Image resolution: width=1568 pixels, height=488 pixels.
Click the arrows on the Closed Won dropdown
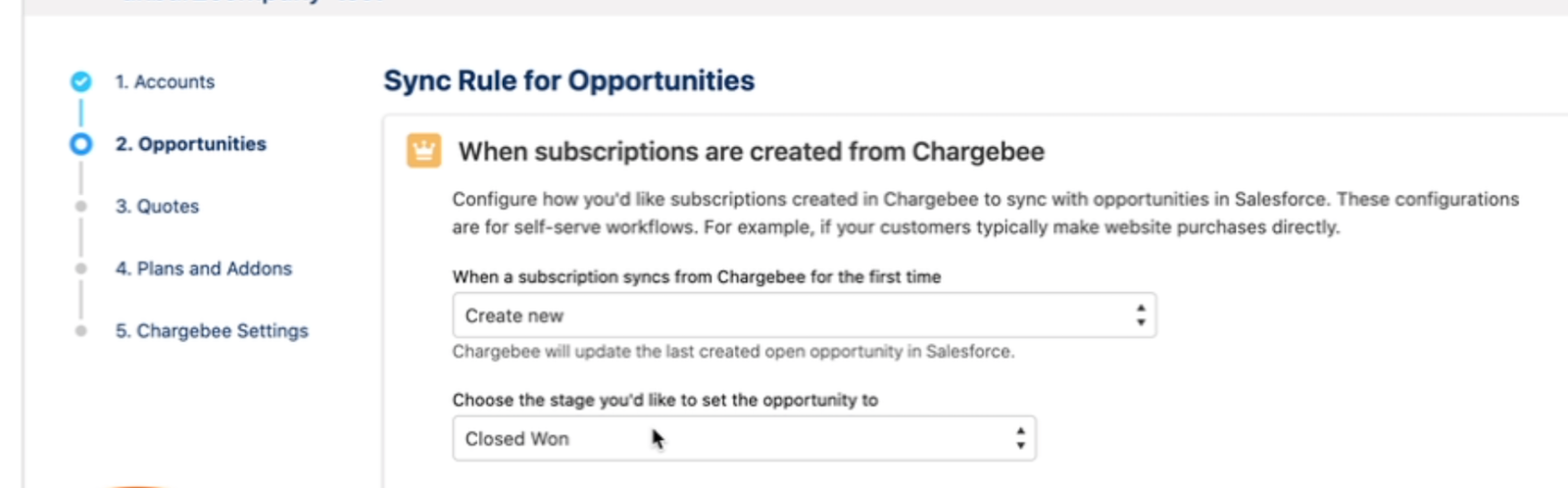pos(1020,439)
